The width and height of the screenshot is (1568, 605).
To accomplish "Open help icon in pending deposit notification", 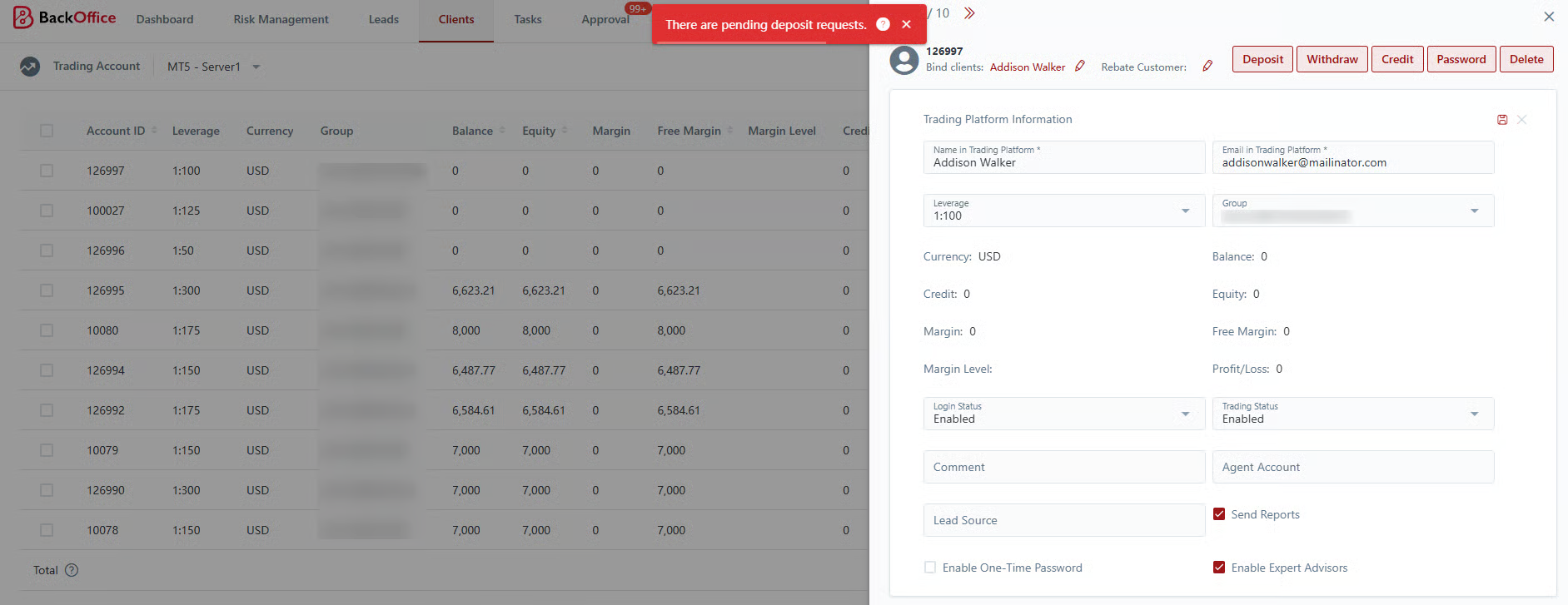I will tap(883, 24).
